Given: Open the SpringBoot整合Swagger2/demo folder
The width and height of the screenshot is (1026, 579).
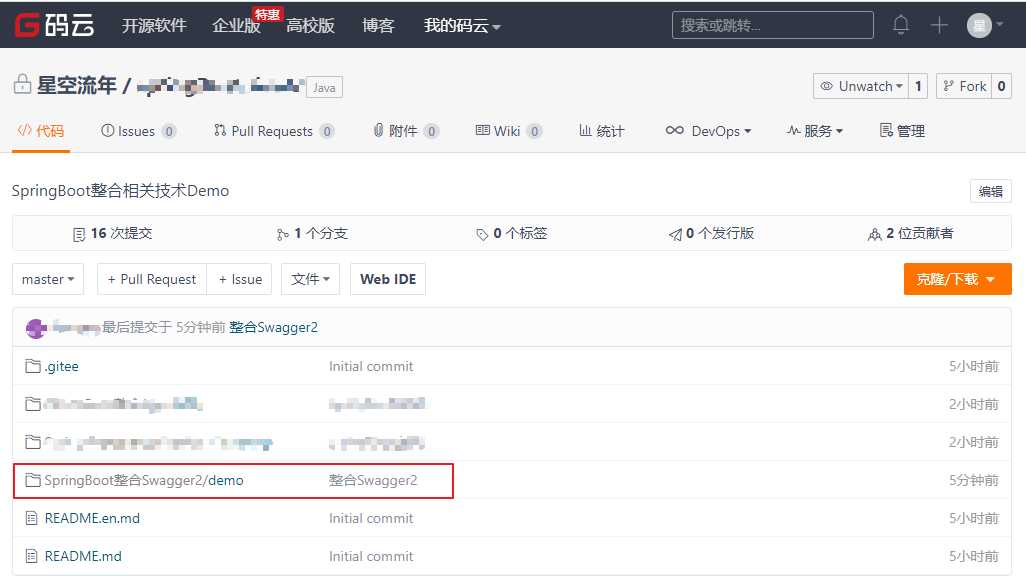Looking at the screenshot, I should tap(144, 480).
